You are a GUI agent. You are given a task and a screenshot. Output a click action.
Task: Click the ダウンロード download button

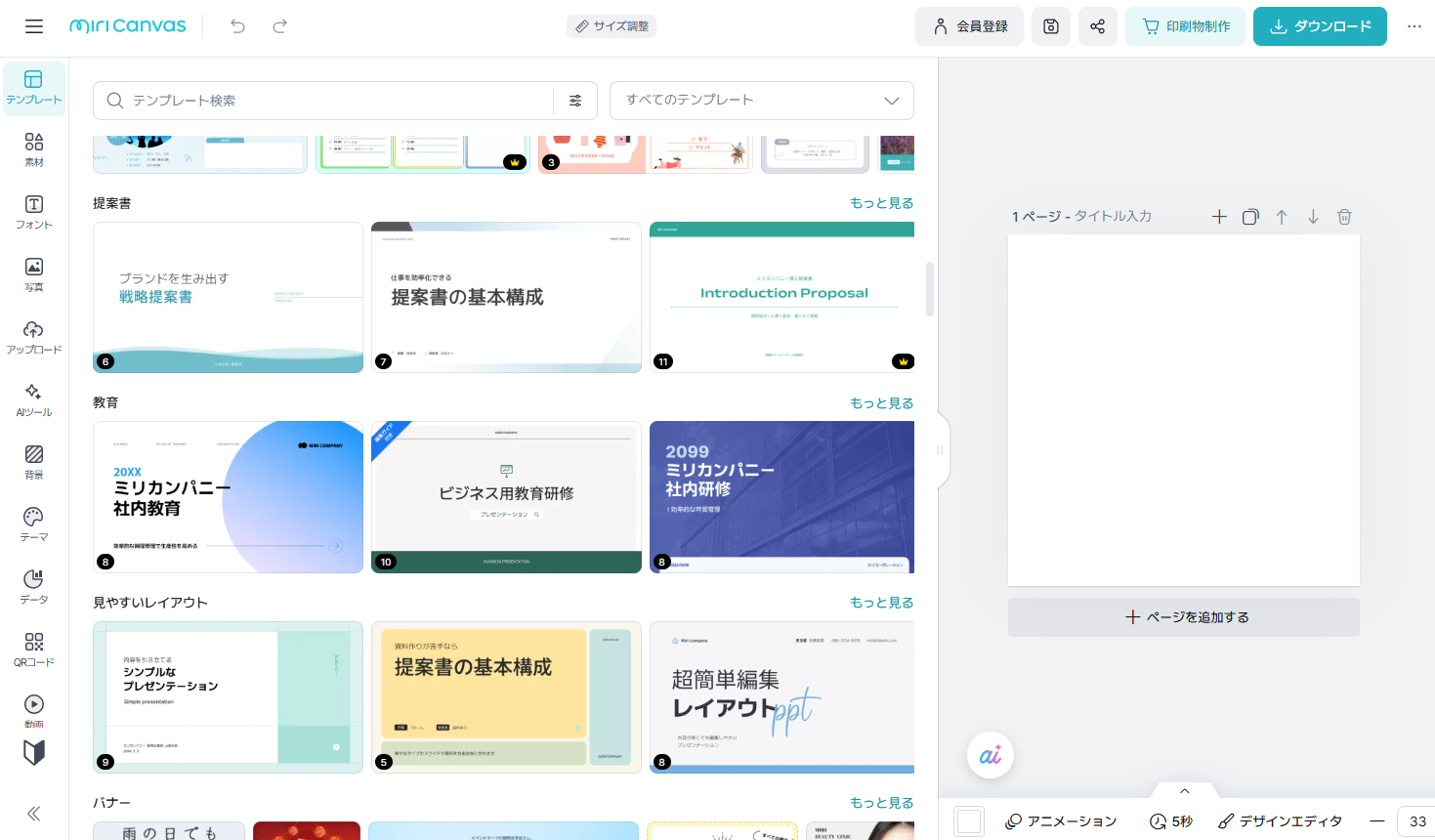pos(1320,26)
